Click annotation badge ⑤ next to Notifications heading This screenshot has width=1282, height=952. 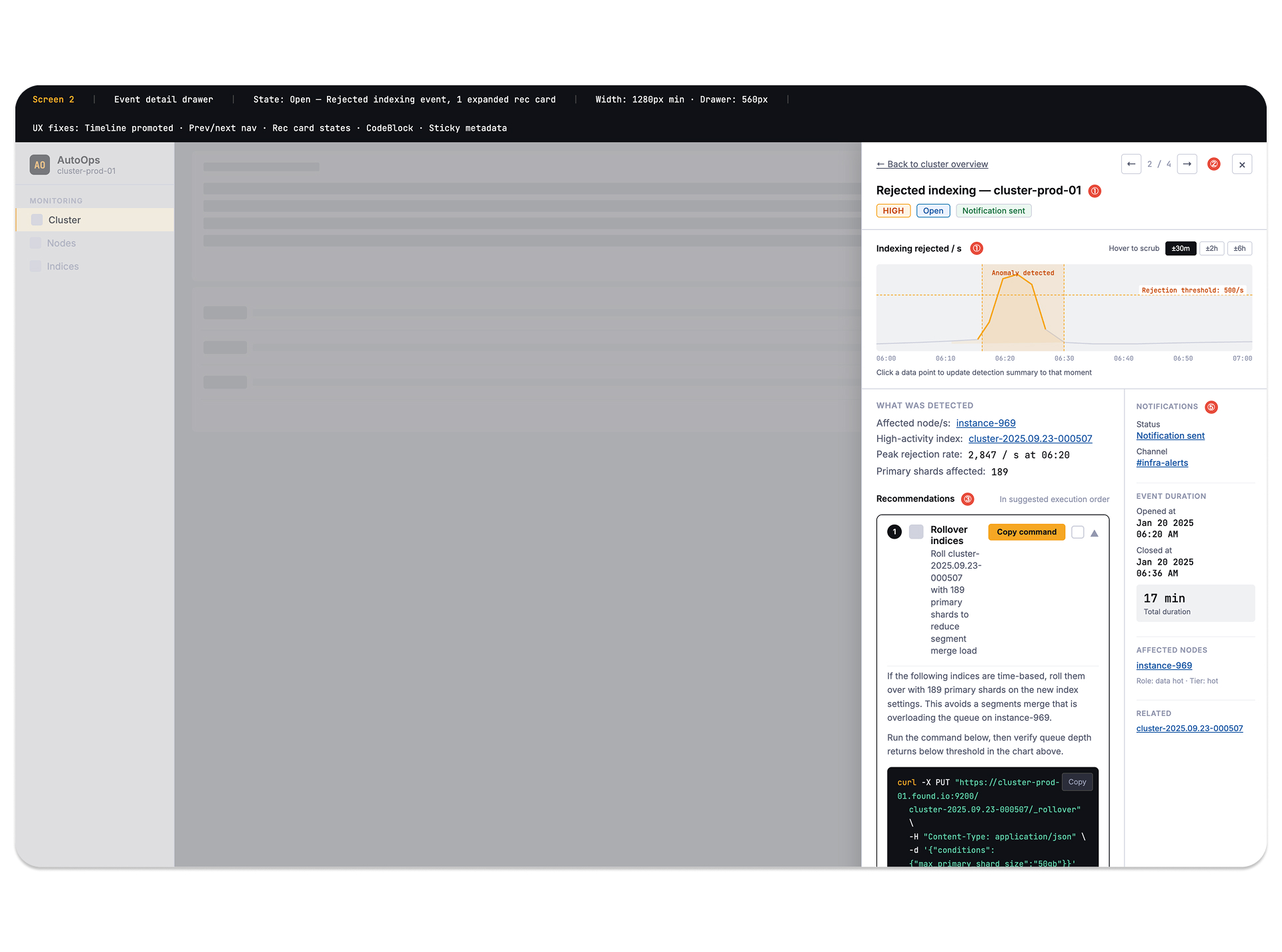pos(1211,407)
